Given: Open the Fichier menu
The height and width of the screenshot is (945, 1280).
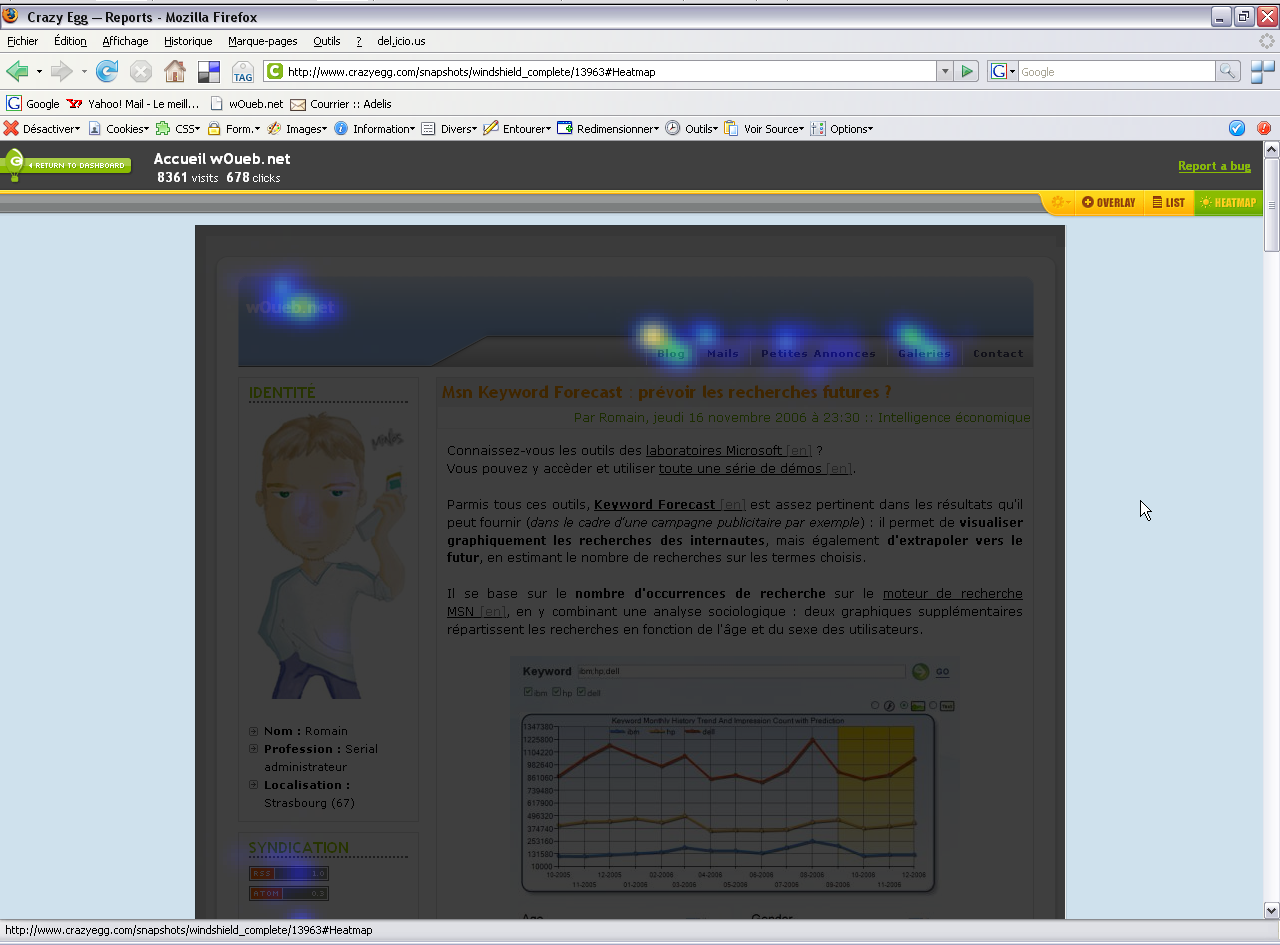Looking at the screenshot, I should [22, 41].
